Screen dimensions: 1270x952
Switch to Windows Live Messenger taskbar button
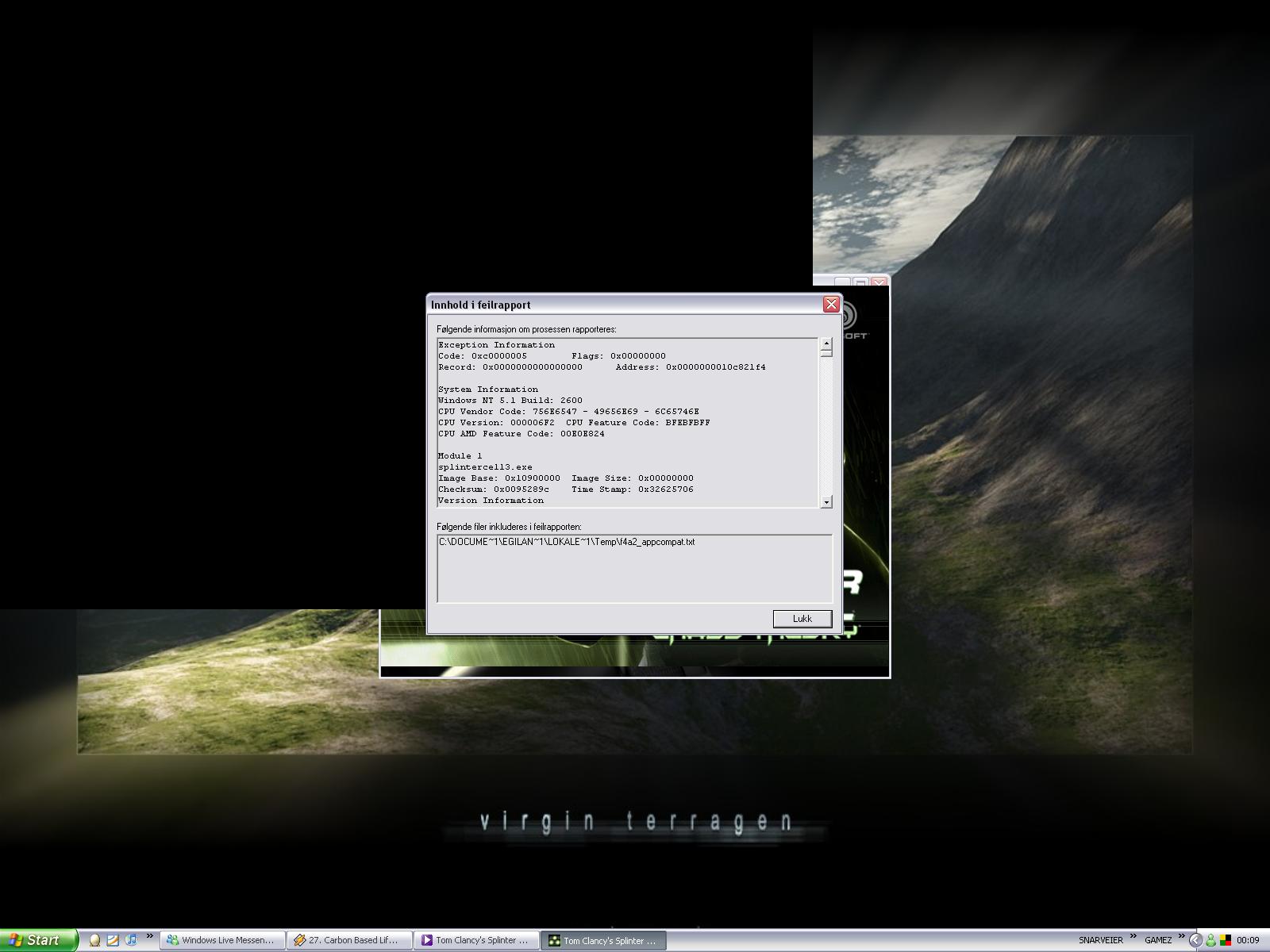(x=222, y=940)
